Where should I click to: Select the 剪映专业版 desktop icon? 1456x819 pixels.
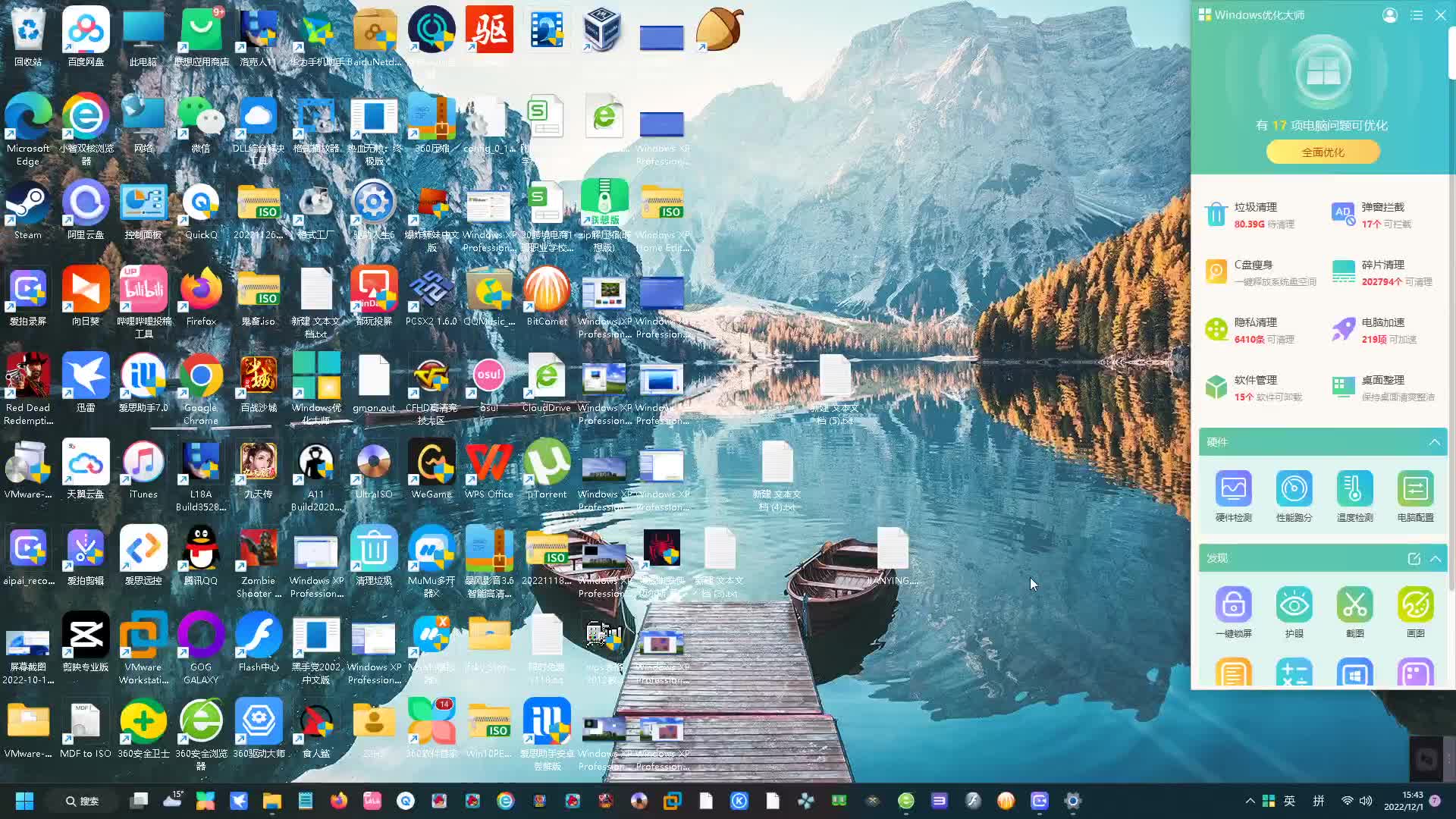(x=86, y=644)
